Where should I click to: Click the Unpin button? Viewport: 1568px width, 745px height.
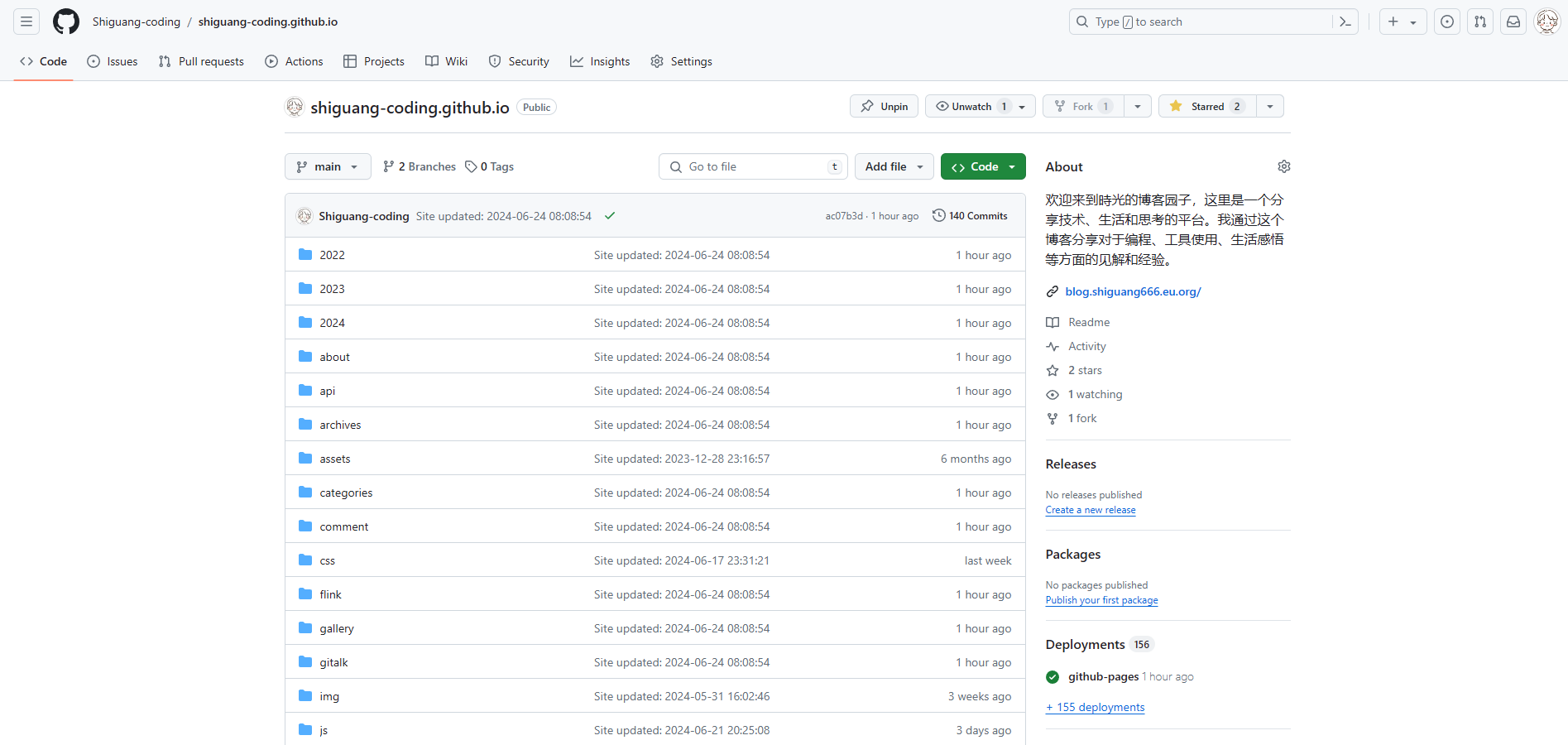(x=884, y=106)
